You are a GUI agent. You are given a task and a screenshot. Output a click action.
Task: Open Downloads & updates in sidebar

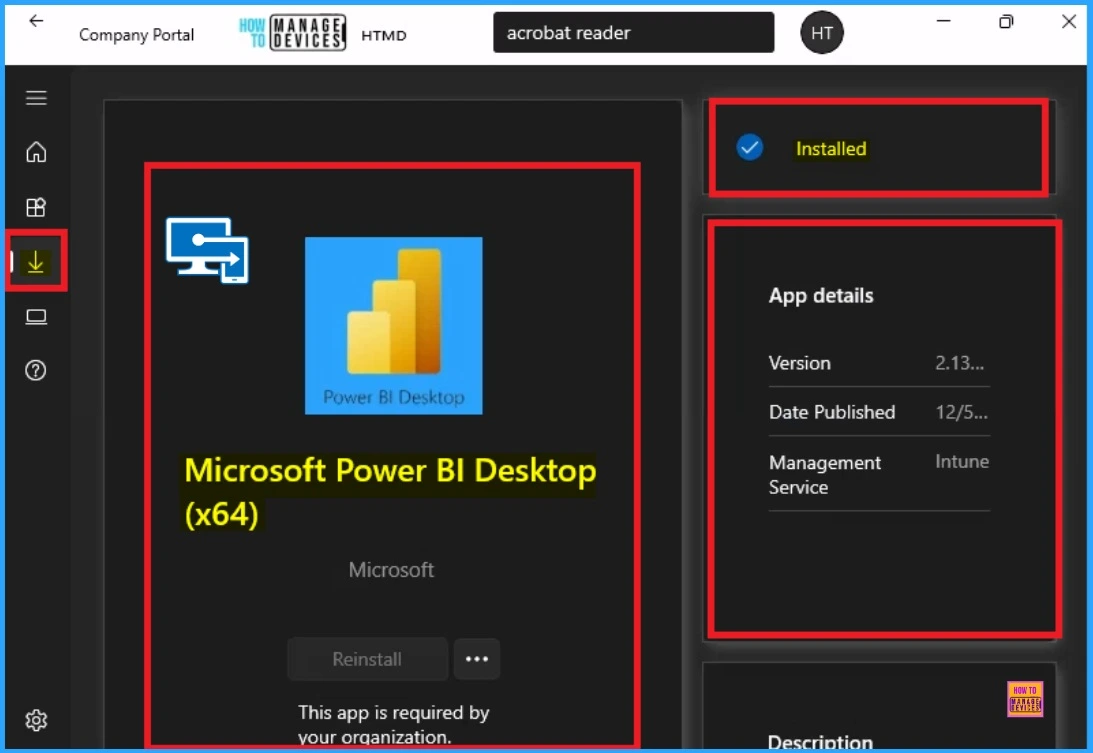36,262
